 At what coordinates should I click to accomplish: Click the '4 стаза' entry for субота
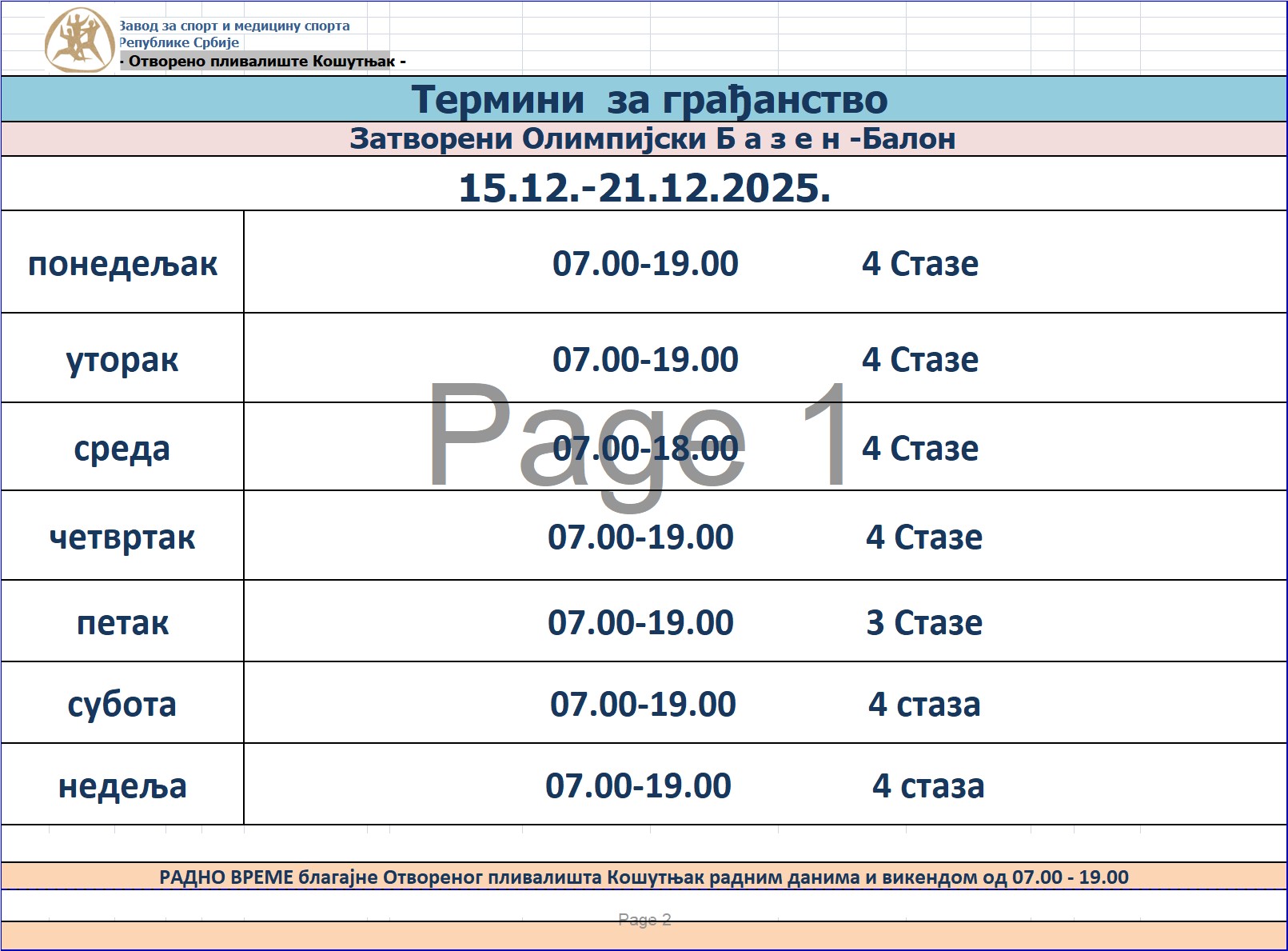point(924,704)
